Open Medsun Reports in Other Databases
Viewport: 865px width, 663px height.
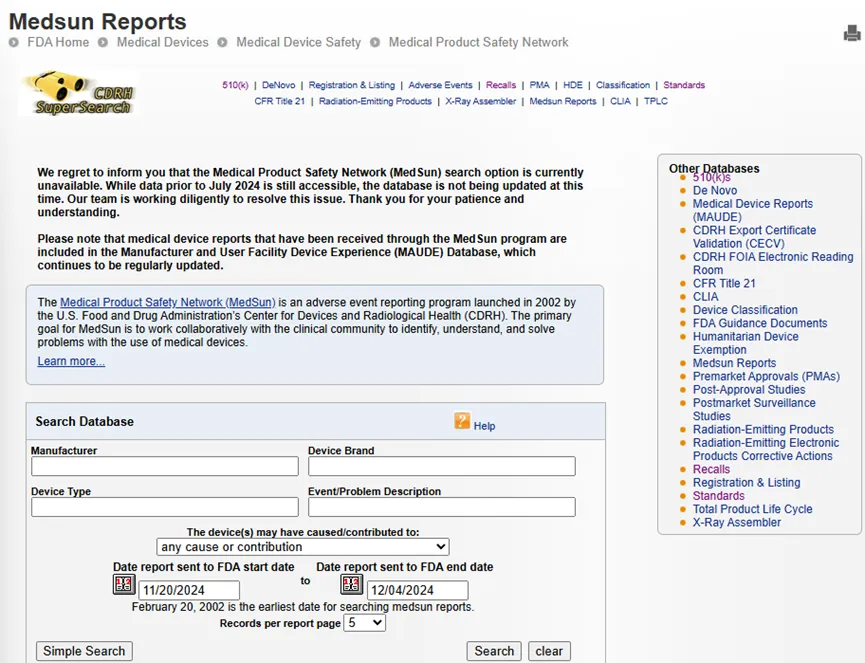coord(734,363)
